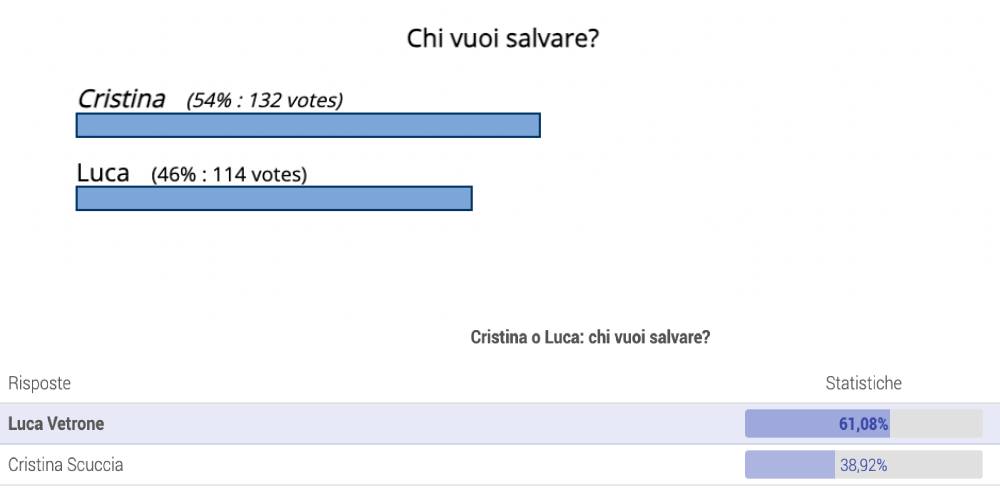This screenshot has width=1000, height=500.
Task: Click the Statistiche column header
Action: tap(864, 383)
